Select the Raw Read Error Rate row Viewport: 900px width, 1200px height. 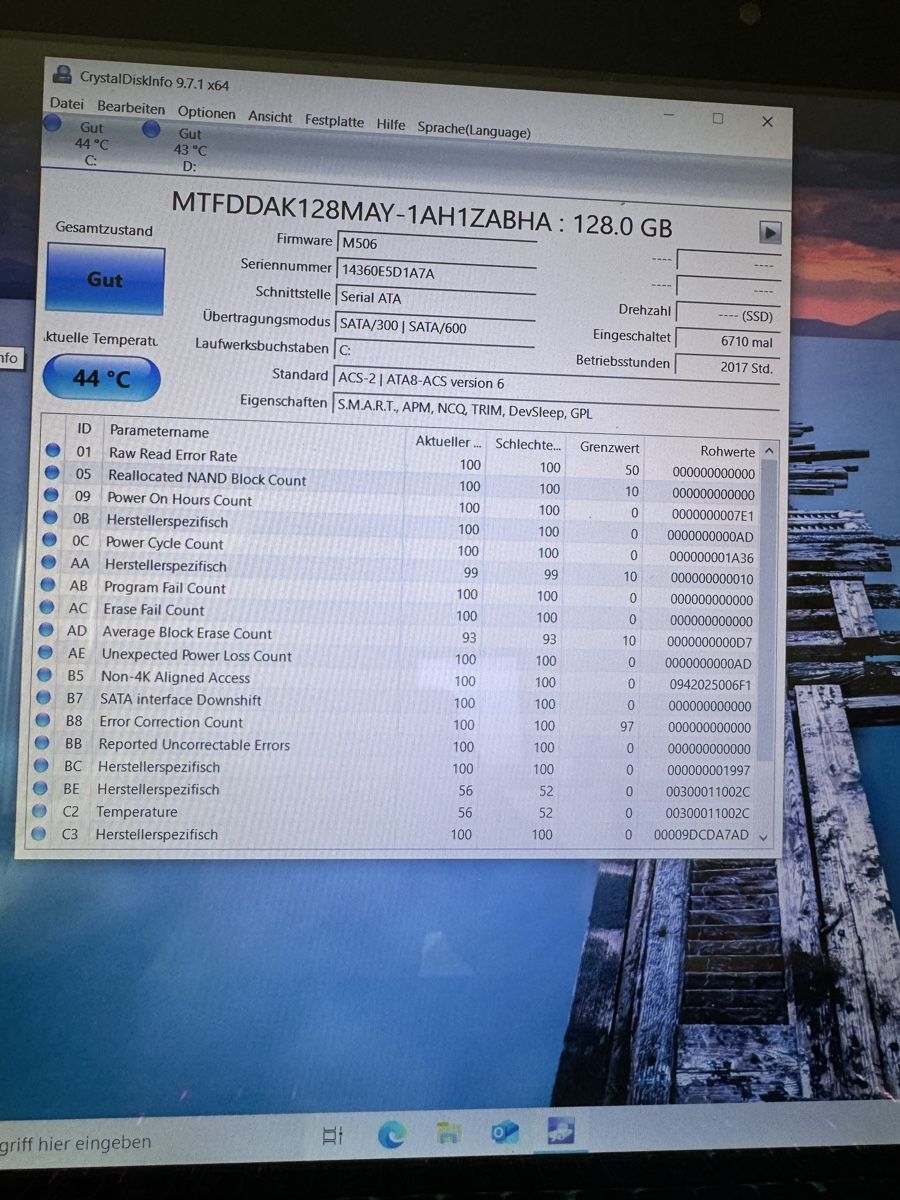pos(400,462)
